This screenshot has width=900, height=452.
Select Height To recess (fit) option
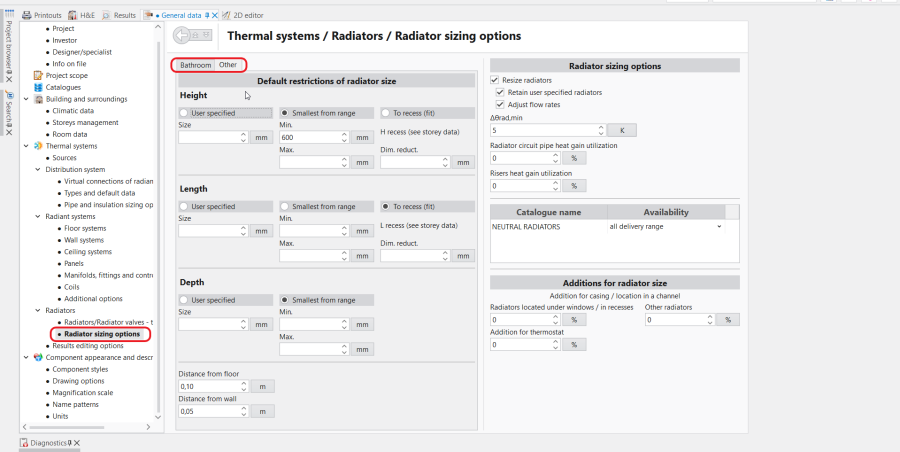[x=385, y=113]
